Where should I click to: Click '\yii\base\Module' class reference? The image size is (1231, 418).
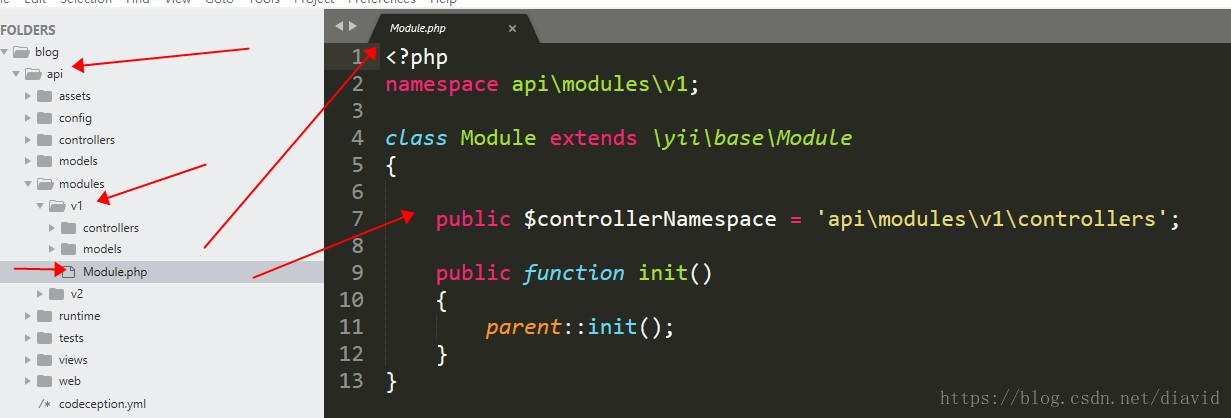pos(752,138)
